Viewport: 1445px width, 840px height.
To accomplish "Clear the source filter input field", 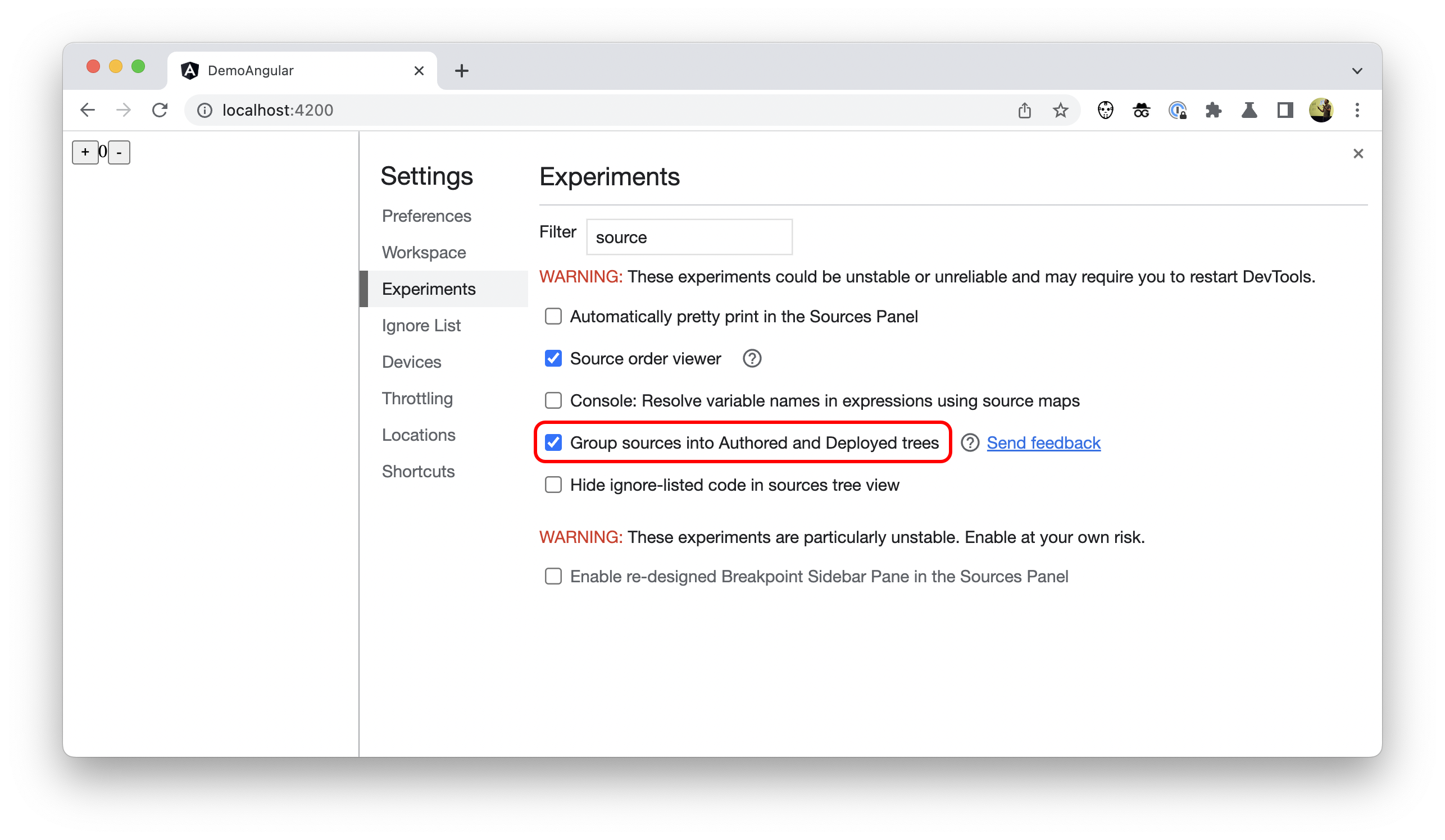I will pyautogui.click(x=688, y=236).
